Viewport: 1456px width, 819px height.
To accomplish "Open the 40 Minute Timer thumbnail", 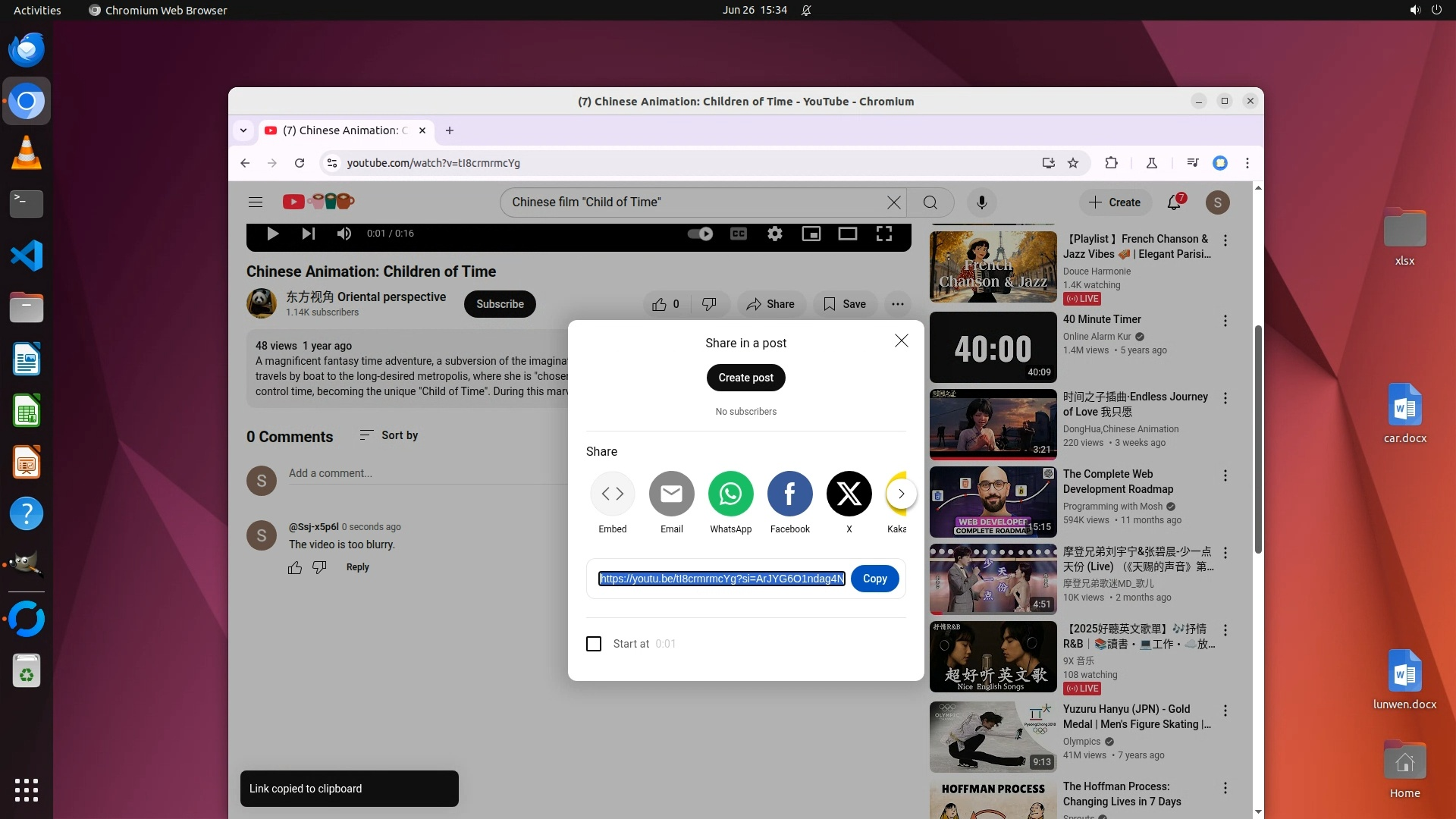I will click(x=993, y=347).
